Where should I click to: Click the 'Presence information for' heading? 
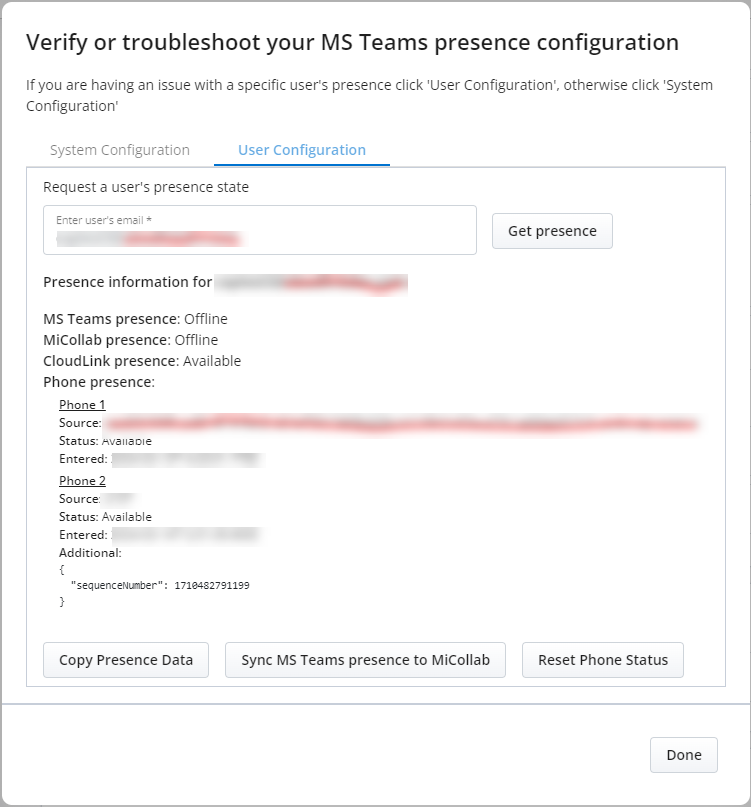click(127, 282)
